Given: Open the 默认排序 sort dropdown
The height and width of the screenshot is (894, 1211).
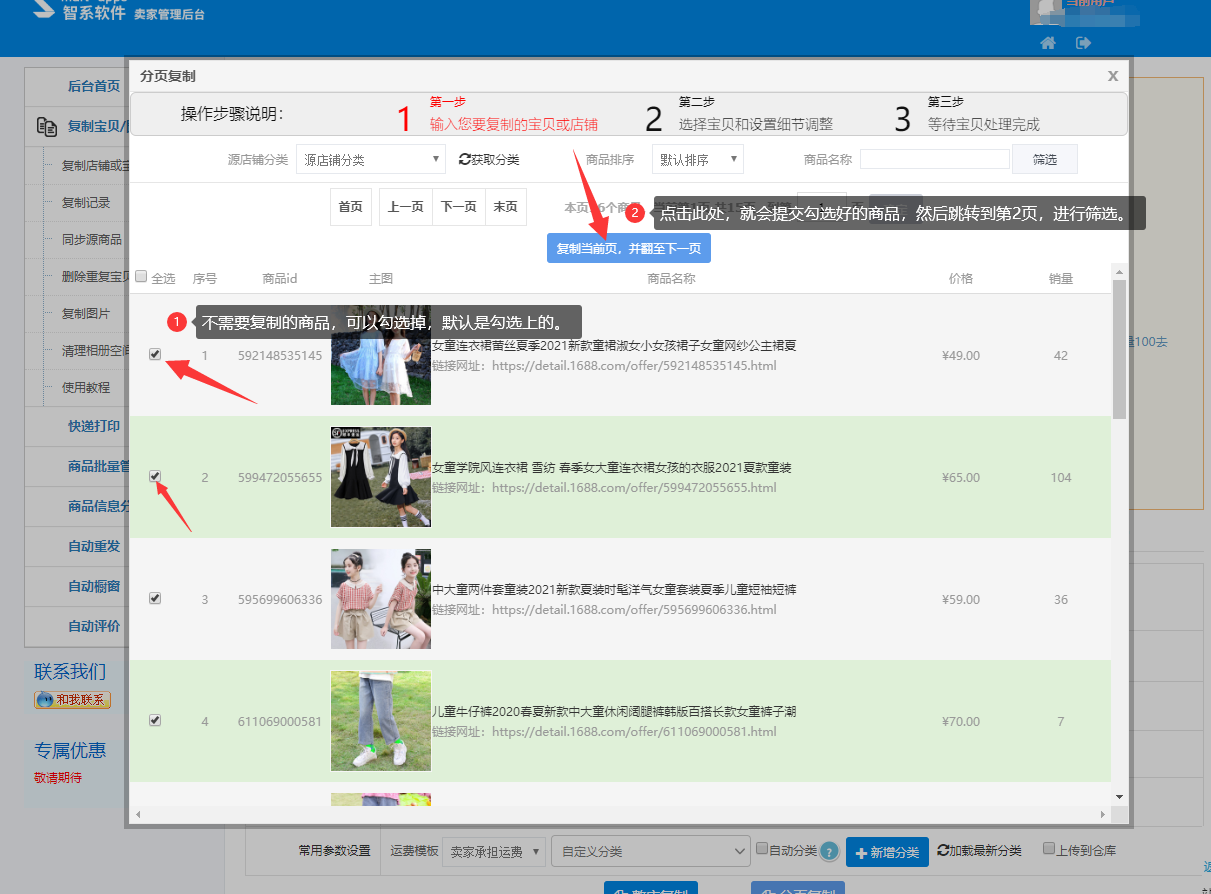Looking at the screenshot, I should 698,159.
